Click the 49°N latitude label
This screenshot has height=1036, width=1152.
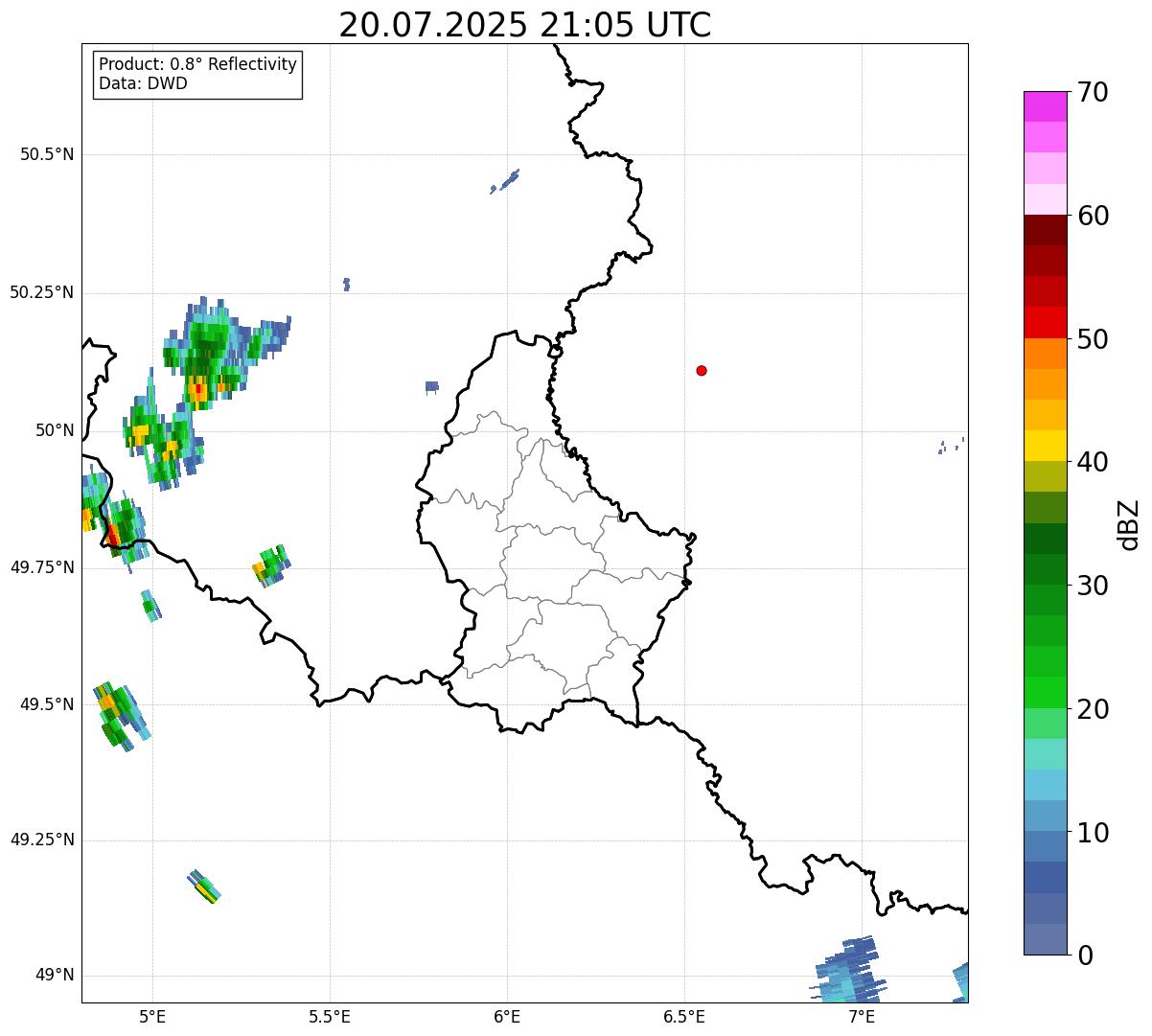pos(55,976)
